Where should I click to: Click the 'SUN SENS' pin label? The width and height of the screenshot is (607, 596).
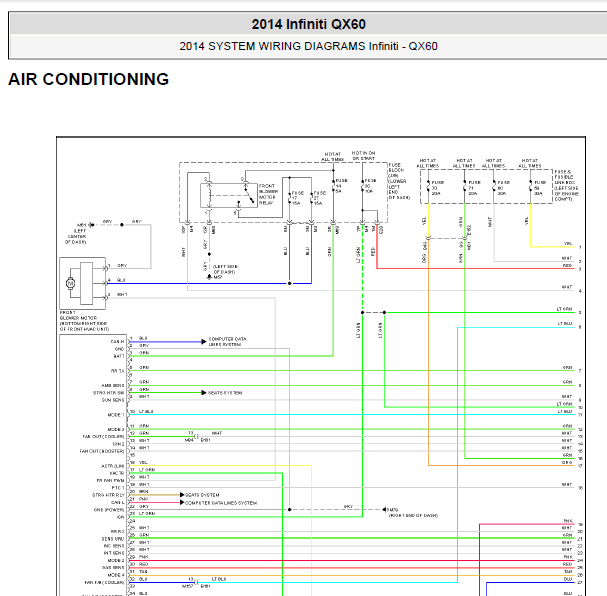click(x=113, y=400)
